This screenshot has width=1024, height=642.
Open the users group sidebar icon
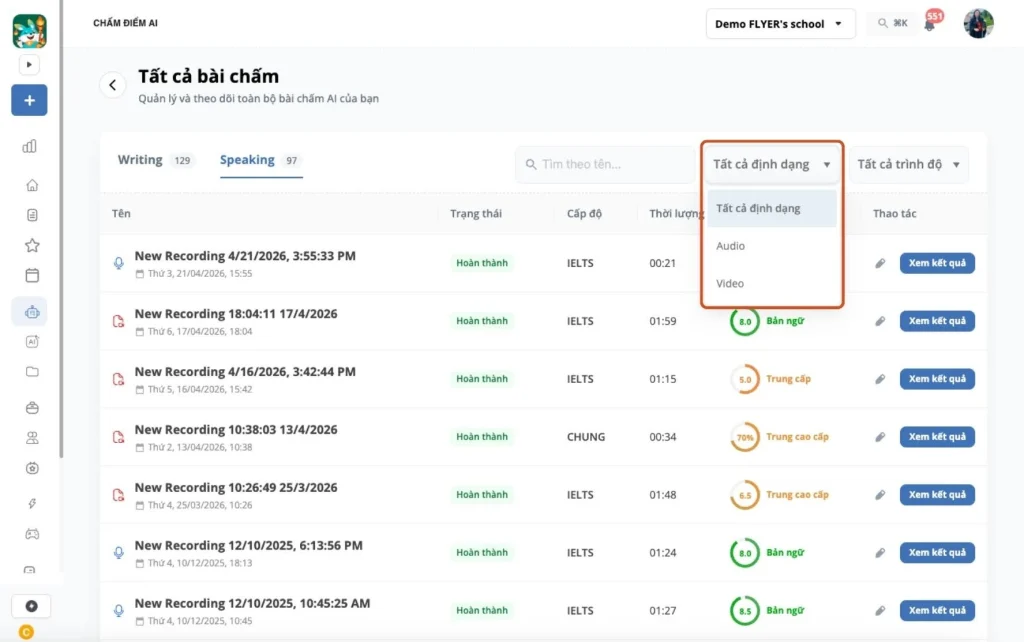point(32,438)
